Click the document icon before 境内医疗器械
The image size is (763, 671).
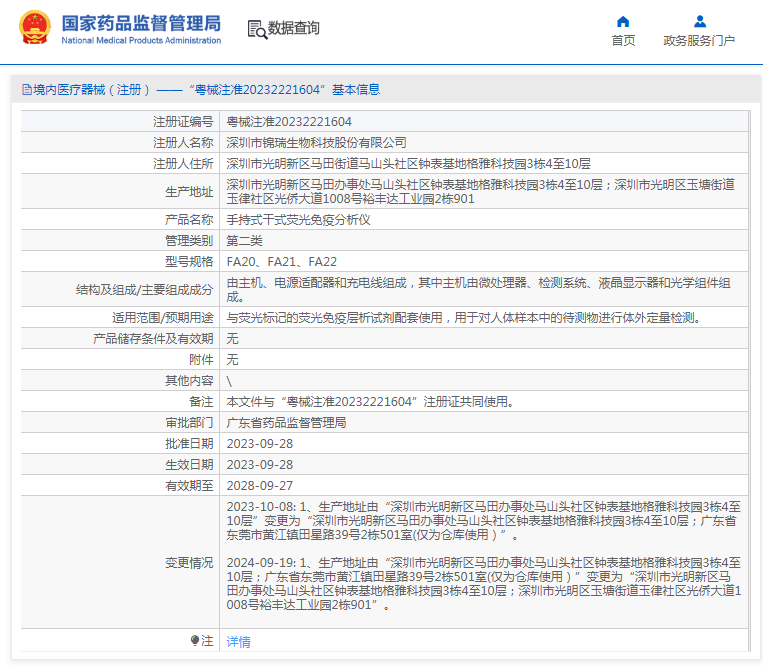26,90
